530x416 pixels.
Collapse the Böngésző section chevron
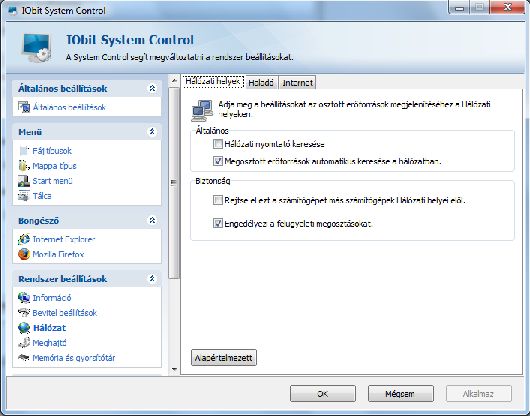[x=152, y=220]
